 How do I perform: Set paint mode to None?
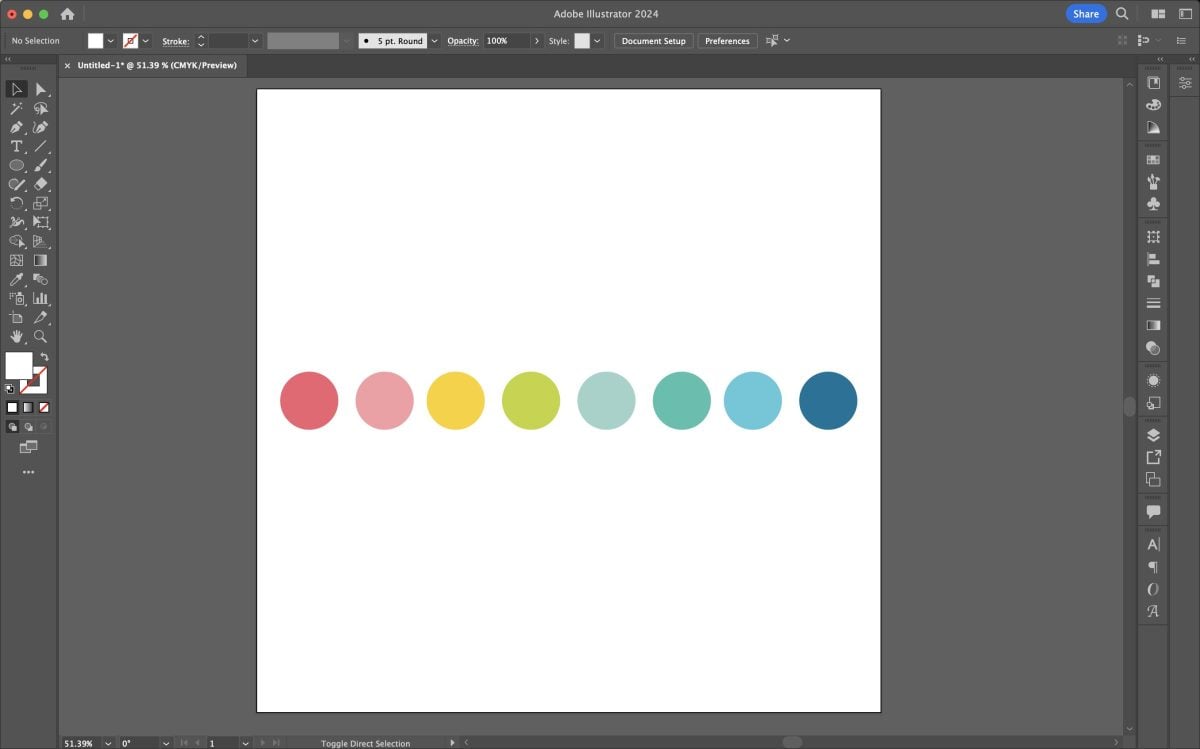(x=44, y=407)
